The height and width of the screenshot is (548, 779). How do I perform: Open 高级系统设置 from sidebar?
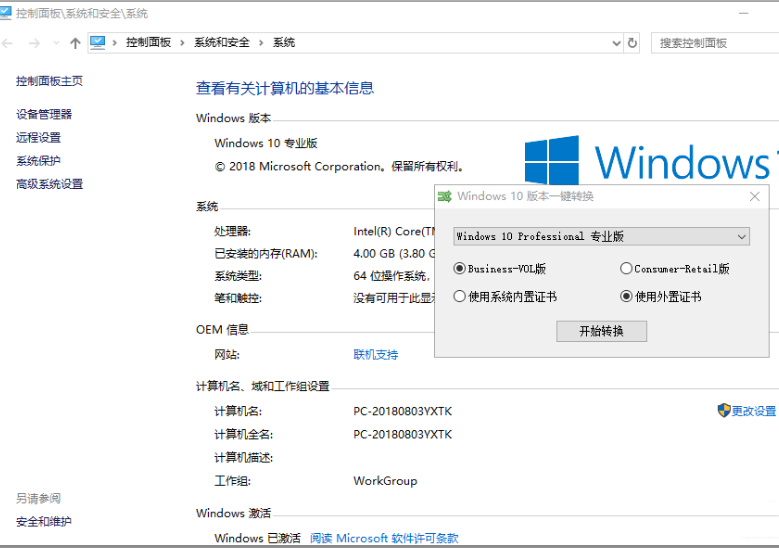[49, 184]
